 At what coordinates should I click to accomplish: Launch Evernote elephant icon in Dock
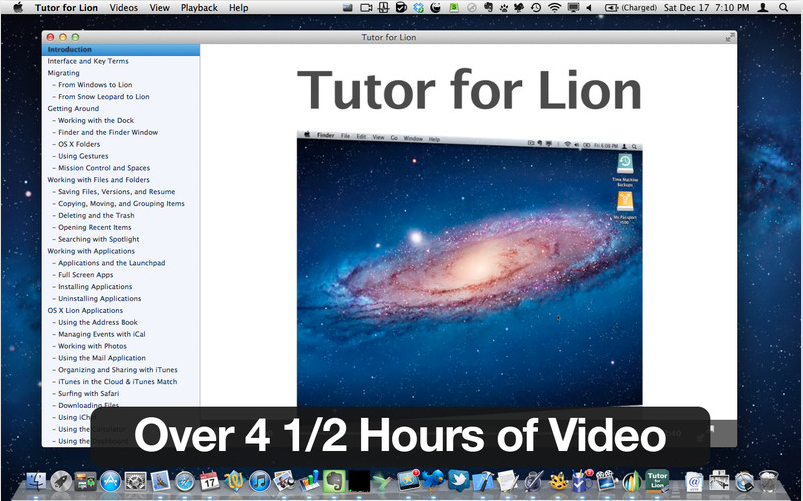click(334, 482)
